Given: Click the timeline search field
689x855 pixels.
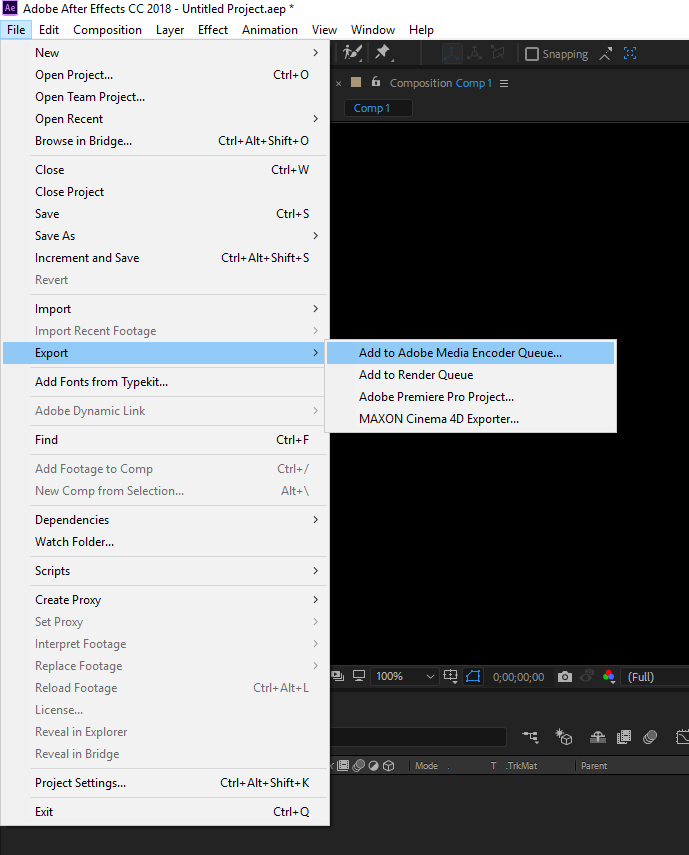Looking at the screenshot, I should (419, 737).
